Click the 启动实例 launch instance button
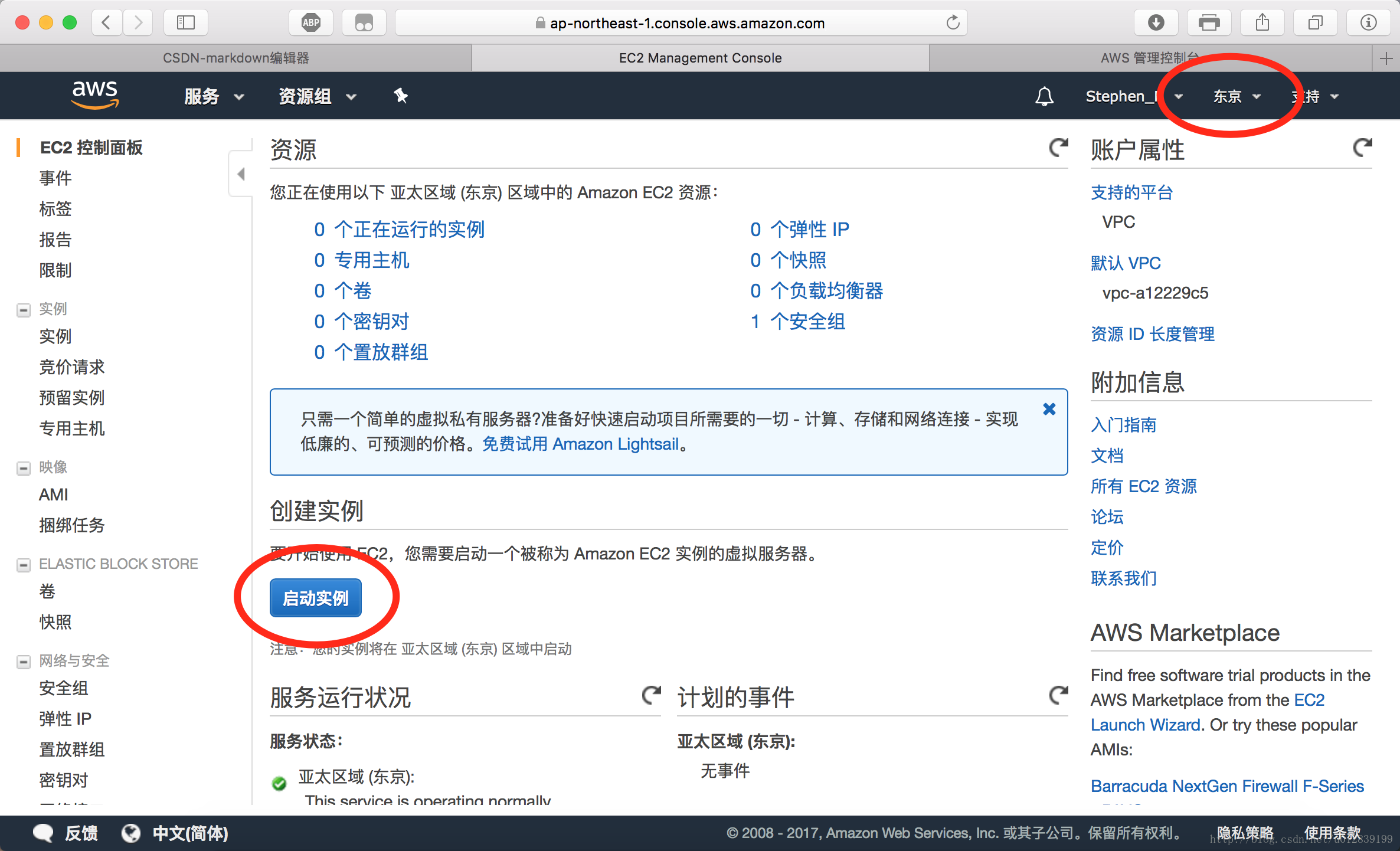Viewport: 1400px width, 851px height. click(316, 598)
